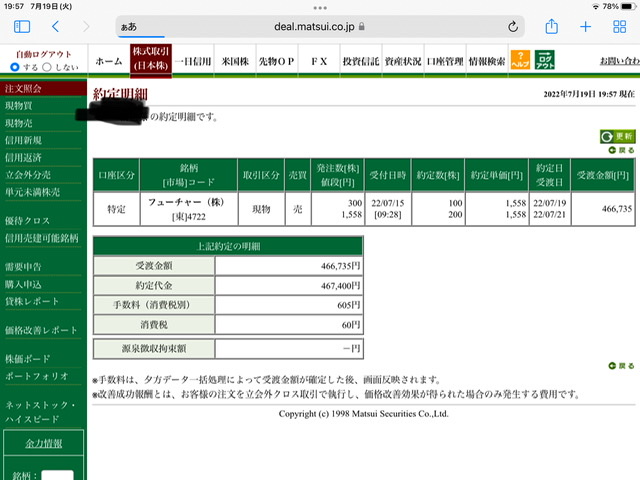This screenshot has height=480, width=640.
Task: Click the 受渡金額 466,735 table cell
Action: (603, 209)
